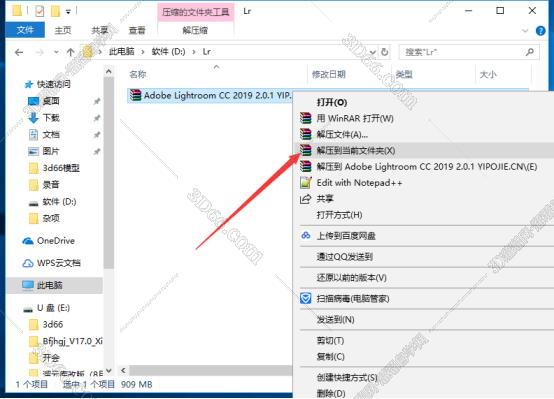
Task: Click the share icon beside 共享
Action: [x=305, y=199]
